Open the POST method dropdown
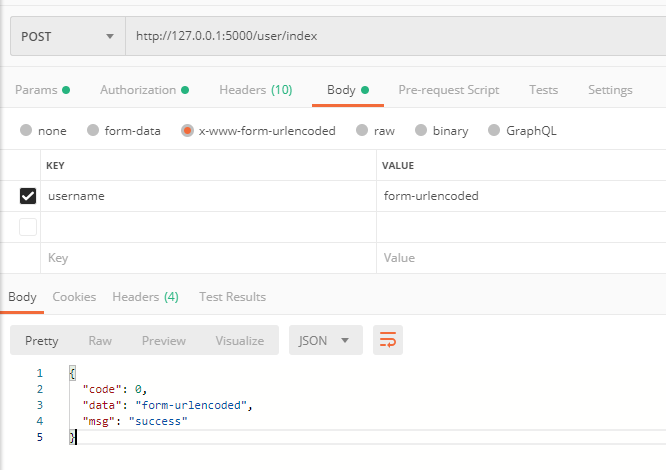This screenshot has height=470, width=666. (67, 37)
